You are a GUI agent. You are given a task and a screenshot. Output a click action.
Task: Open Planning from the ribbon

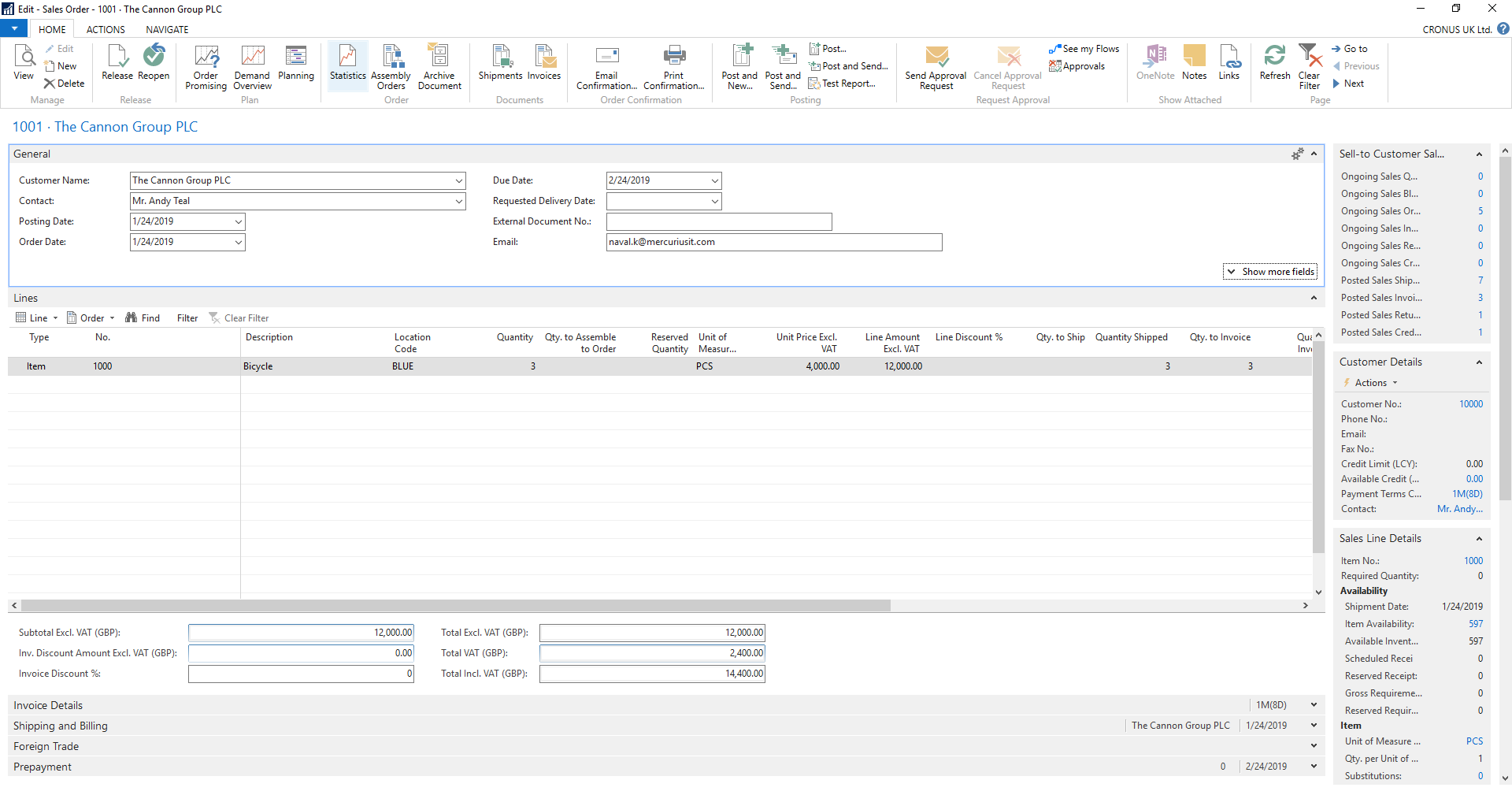(296, 62)
